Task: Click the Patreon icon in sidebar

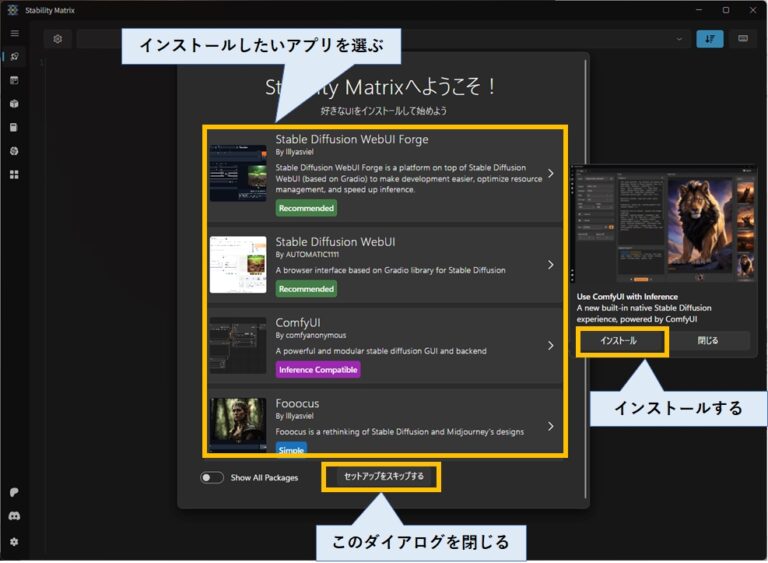Action: pyautogui.click(x=14, y=493)
